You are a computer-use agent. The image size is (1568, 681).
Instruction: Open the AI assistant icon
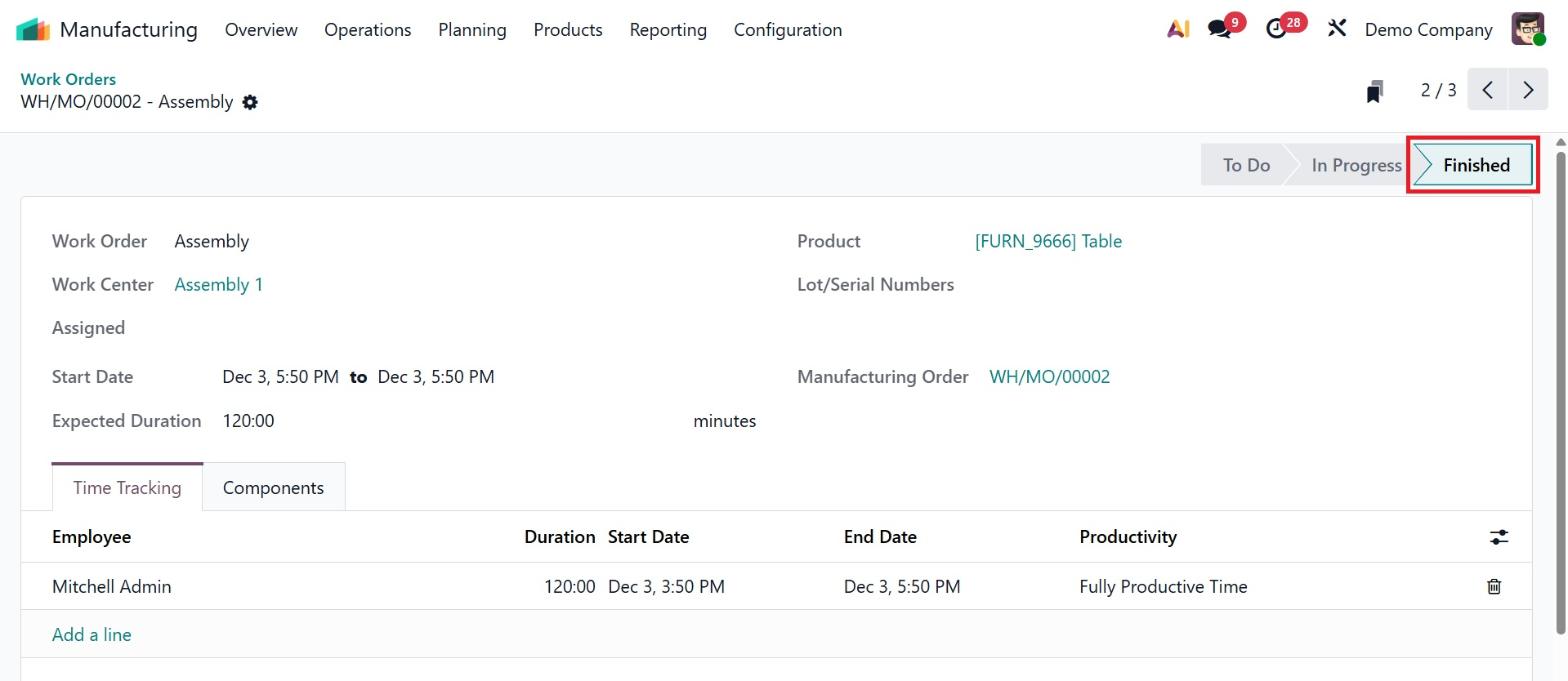[x=1177, y=29]
